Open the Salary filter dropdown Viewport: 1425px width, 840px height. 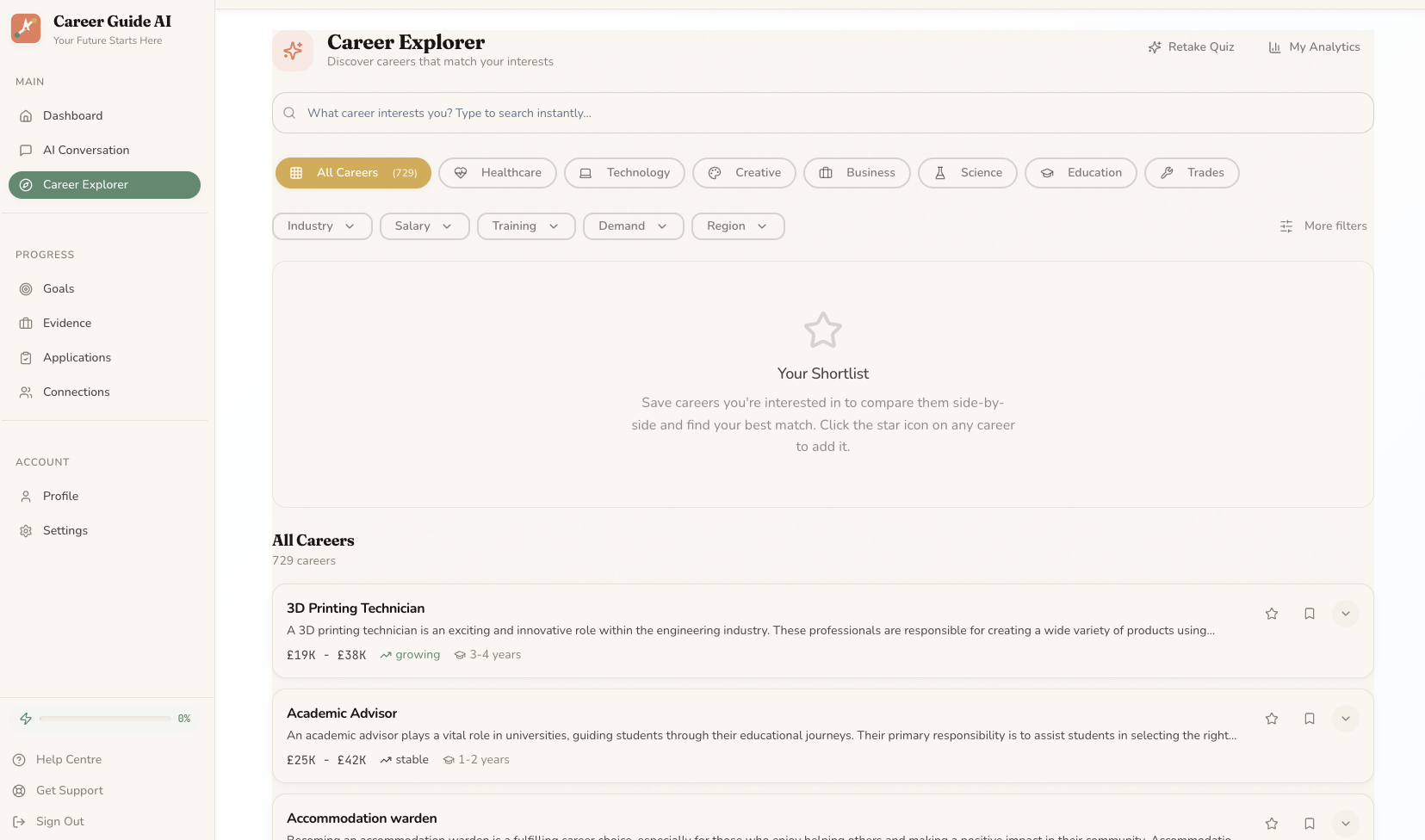(424, 225)
